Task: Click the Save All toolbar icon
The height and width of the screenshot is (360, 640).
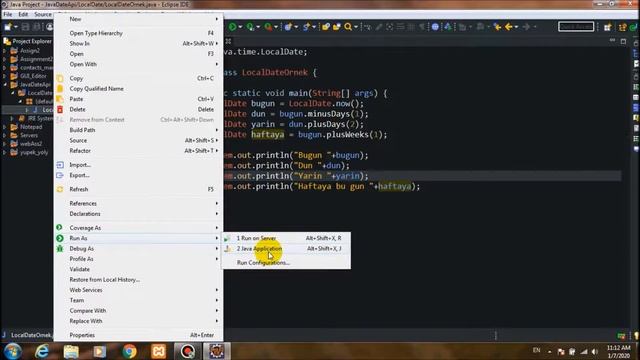Action: (x=36, y=27)
